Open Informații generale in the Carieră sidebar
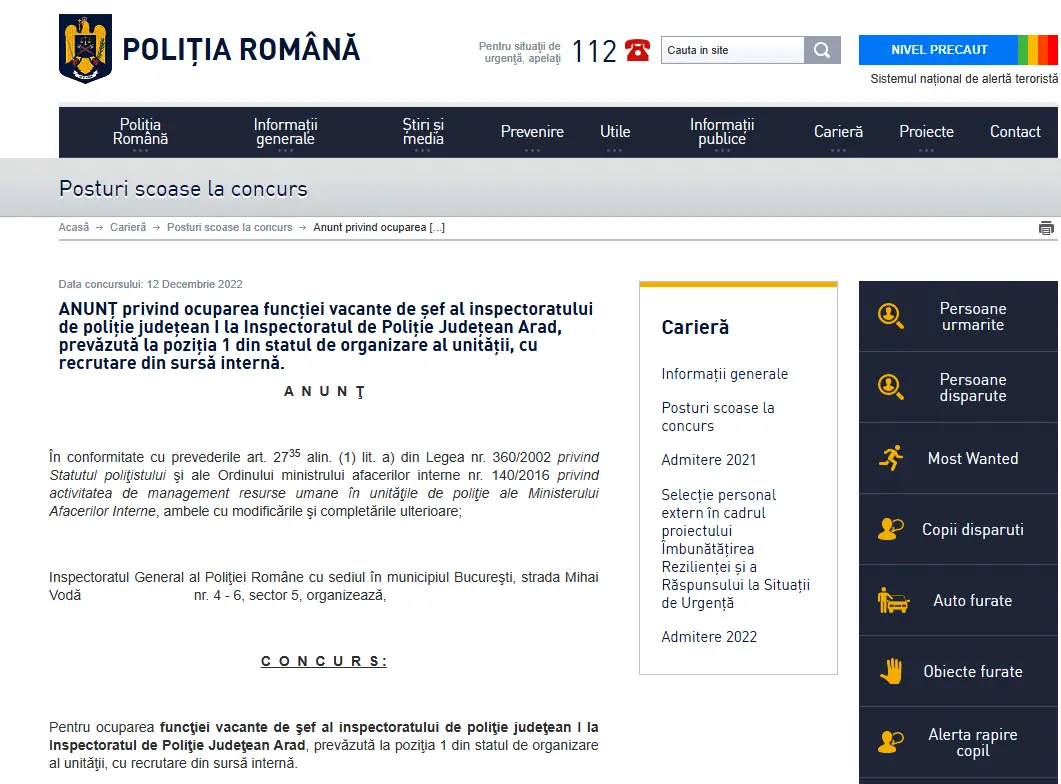1061x784 pixels. 725,374
